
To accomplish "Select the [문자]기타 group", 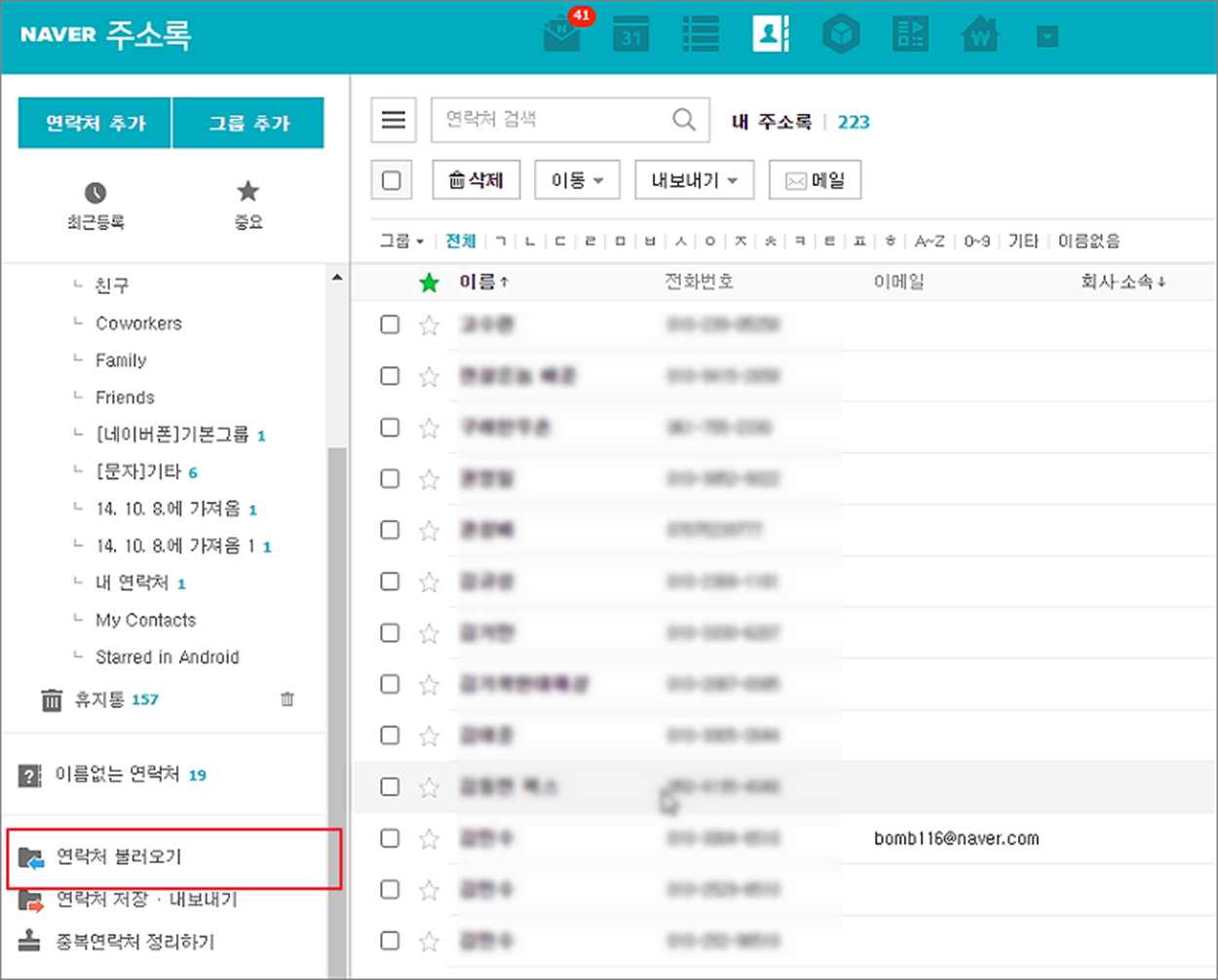I will pos(138,471).
